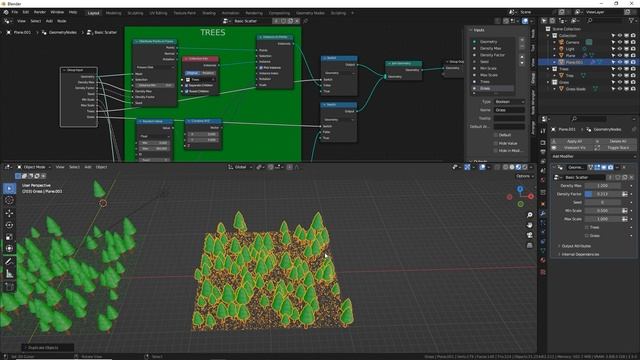
Task: Switch to the Shading workspace tab
Action: pos(209,13)
